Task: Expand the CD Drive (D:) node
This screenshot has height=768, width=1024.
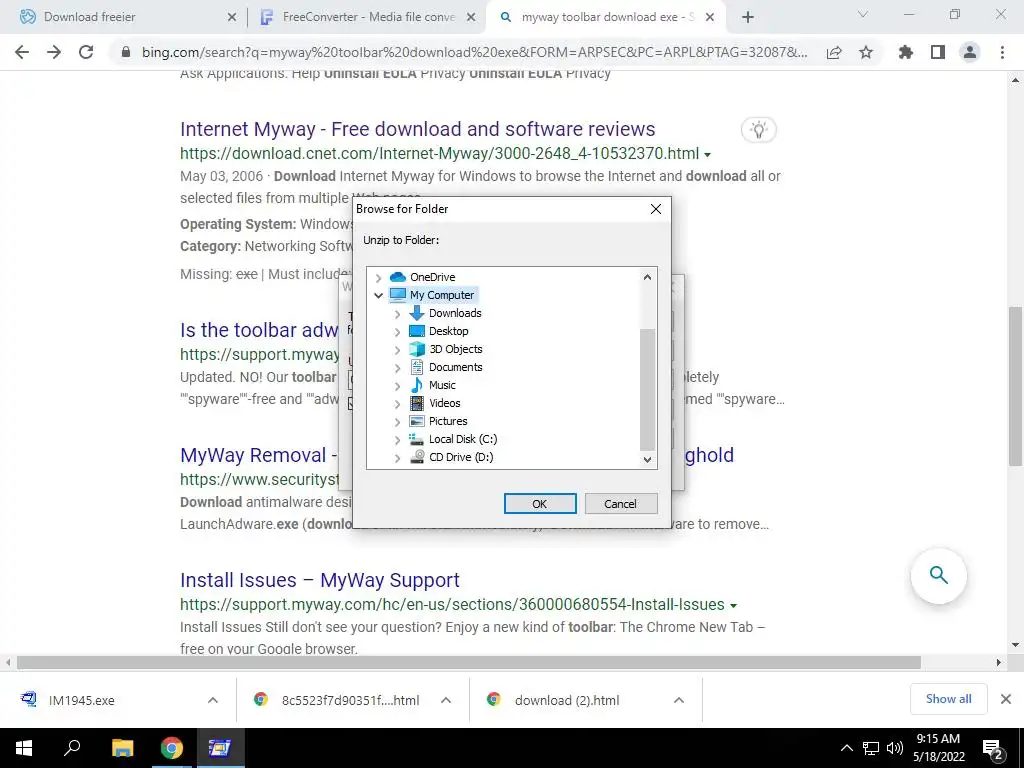Action: coord(397,458)
